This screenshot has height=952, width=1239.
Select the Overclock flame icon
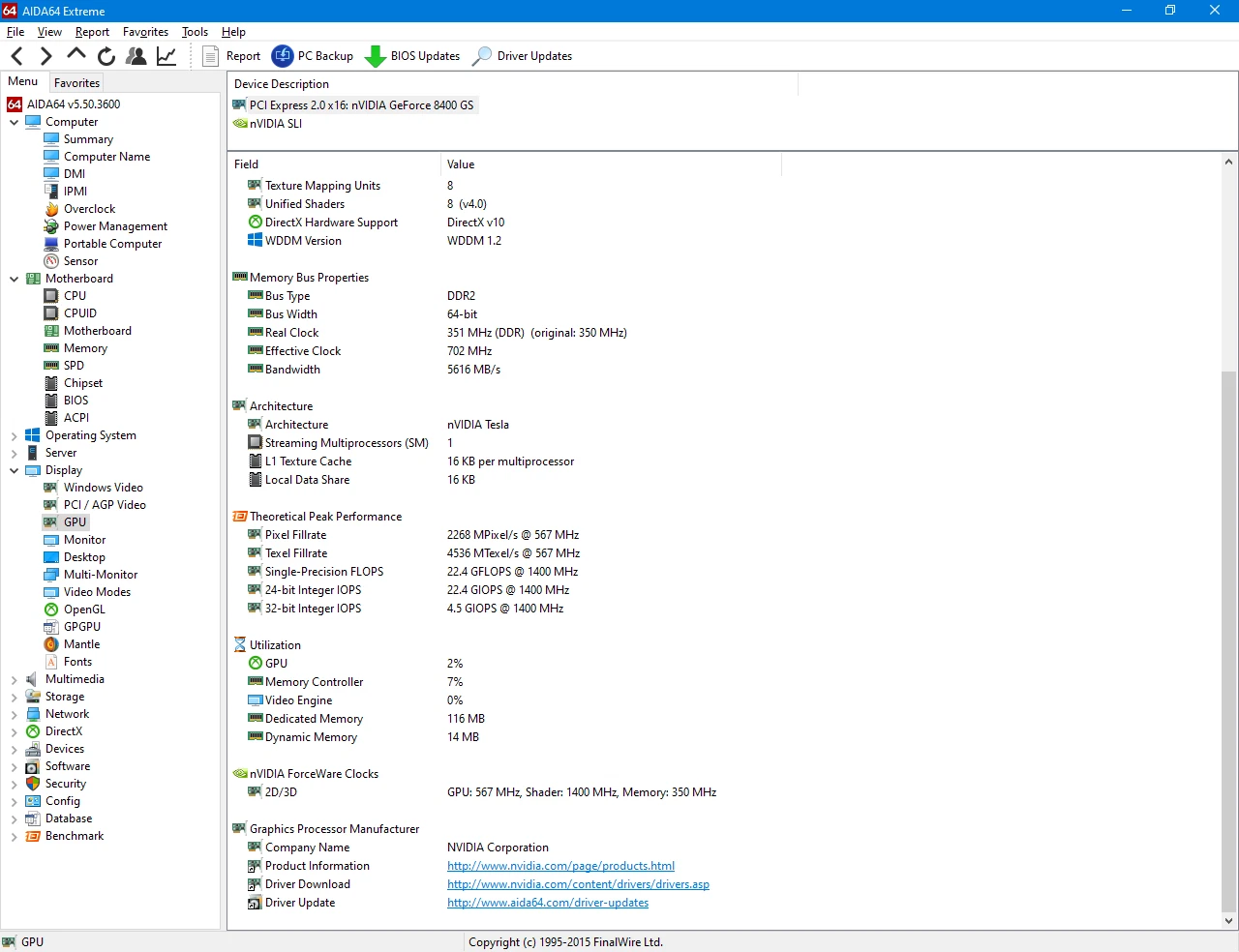pyautogui.click(x=51, y=209)
